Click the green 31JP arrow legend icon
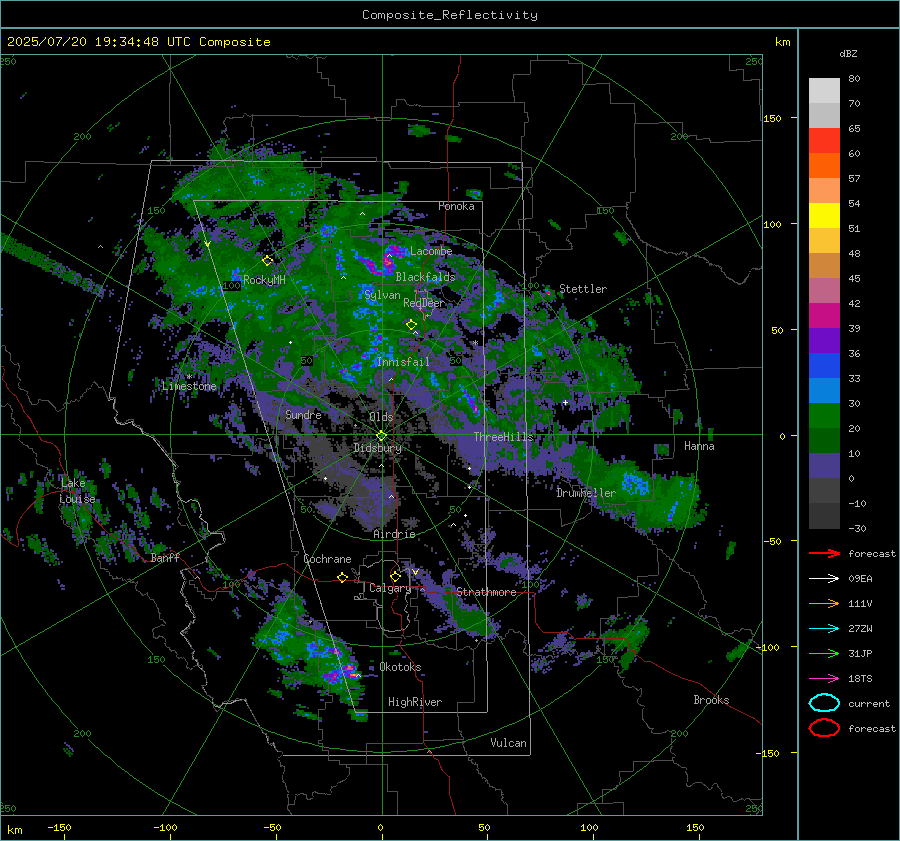900x841 pixels. pyautogui.click(x=824, y=653)
